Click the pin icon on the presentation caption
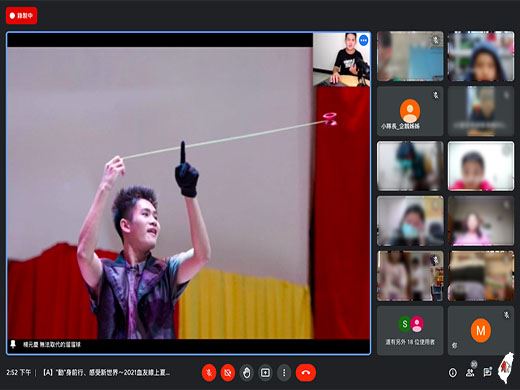Viewport: 520px width, 390px height. 13,344
